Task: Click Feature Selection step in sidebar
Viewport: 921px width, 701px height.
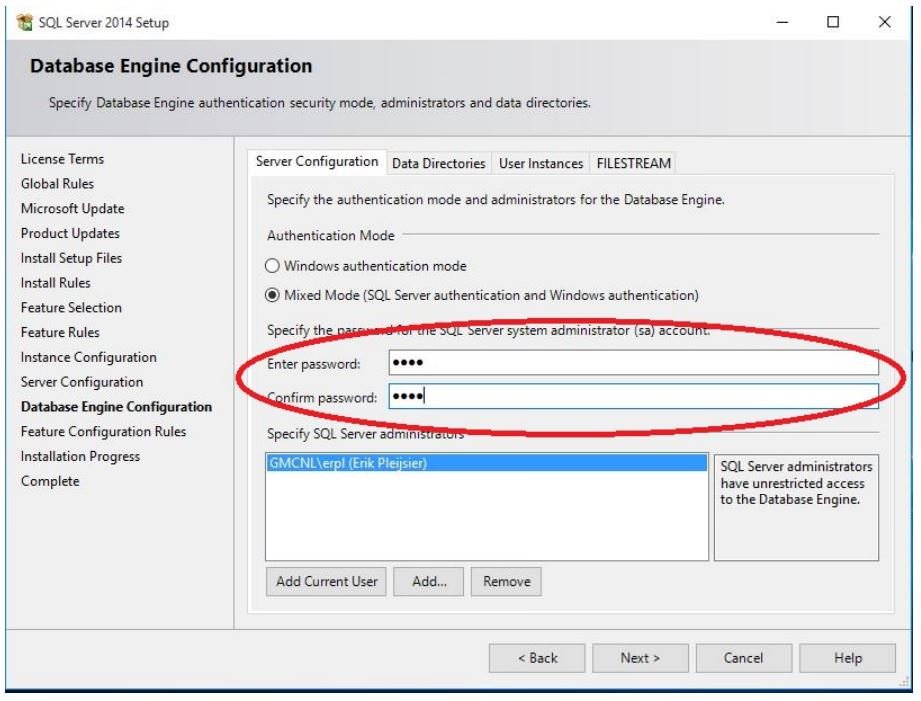Action: [71, 307]
